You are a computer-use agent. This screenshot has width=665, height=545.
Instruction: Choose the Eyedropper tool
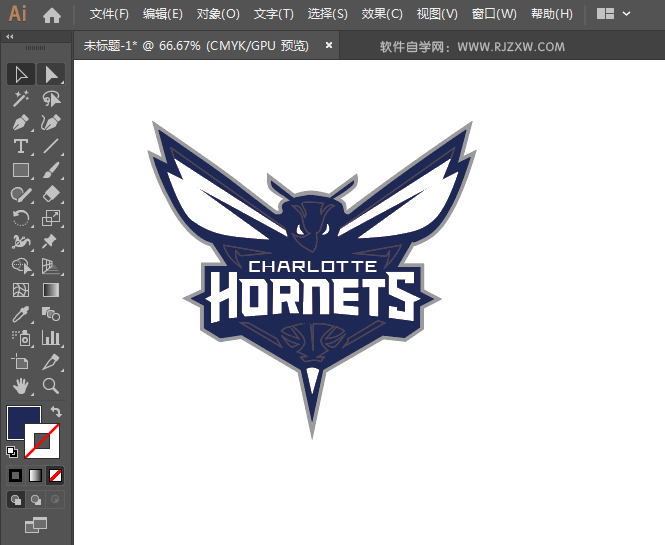pyautogui.click(x=21, y=314)
